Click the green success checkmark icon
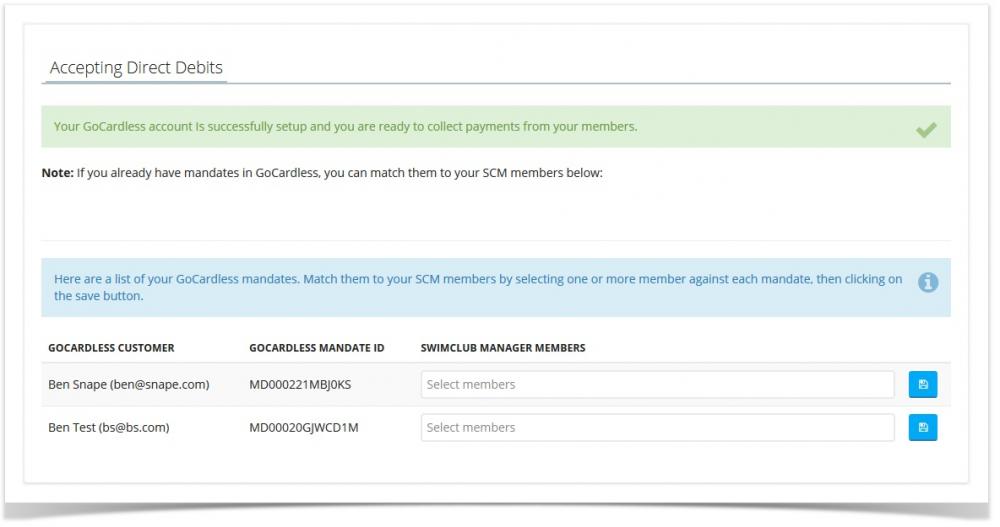 click(926, 129)
